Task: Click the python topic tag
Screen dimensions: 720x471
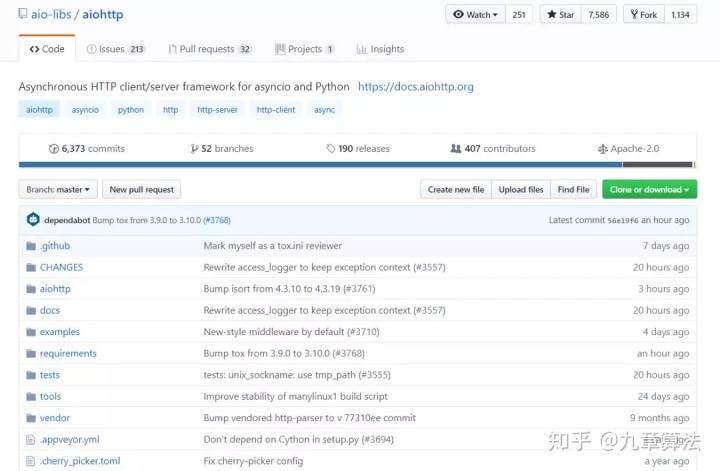Action: click(x=131, y=110)
